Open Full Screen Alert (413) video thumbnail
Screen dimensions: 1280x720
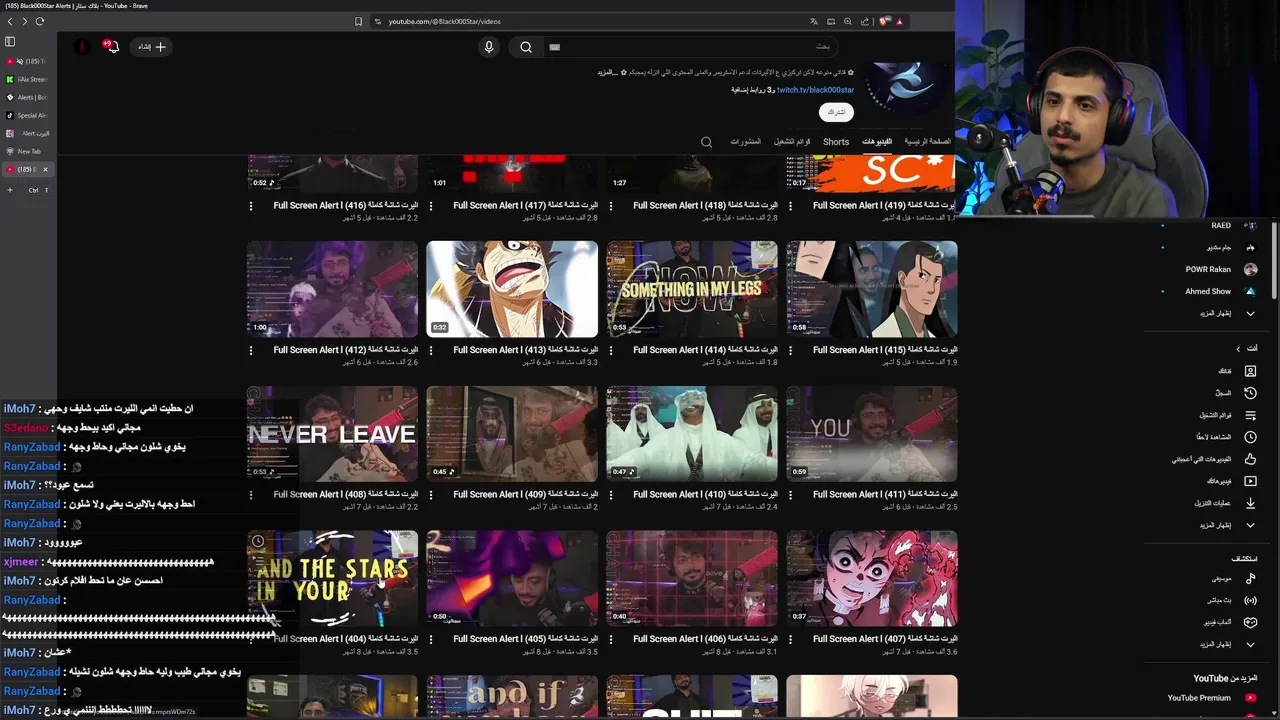(512, 289)
